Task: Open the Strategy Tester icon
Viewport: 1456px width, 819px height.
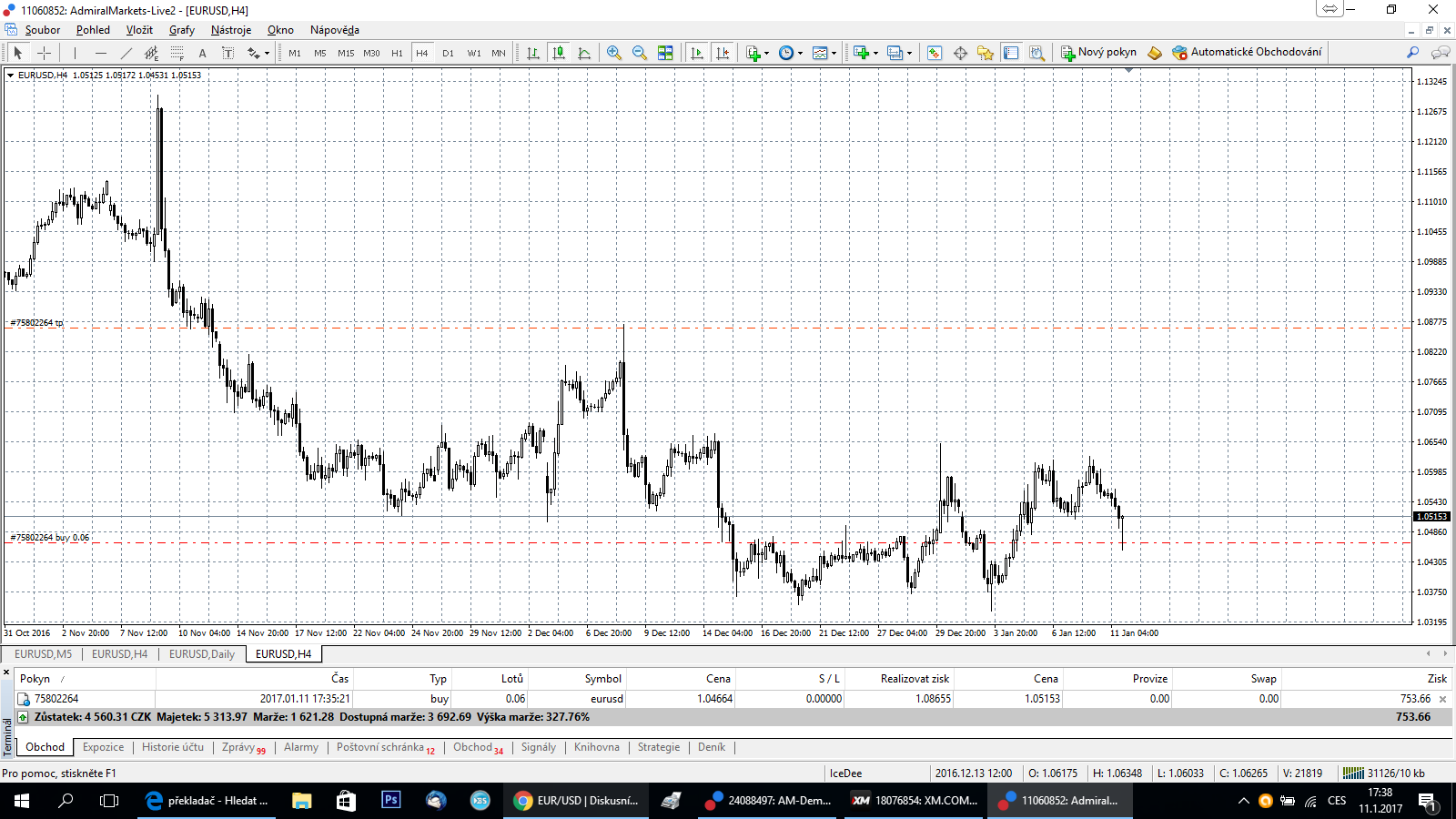Action: [x=1036, y=53]
